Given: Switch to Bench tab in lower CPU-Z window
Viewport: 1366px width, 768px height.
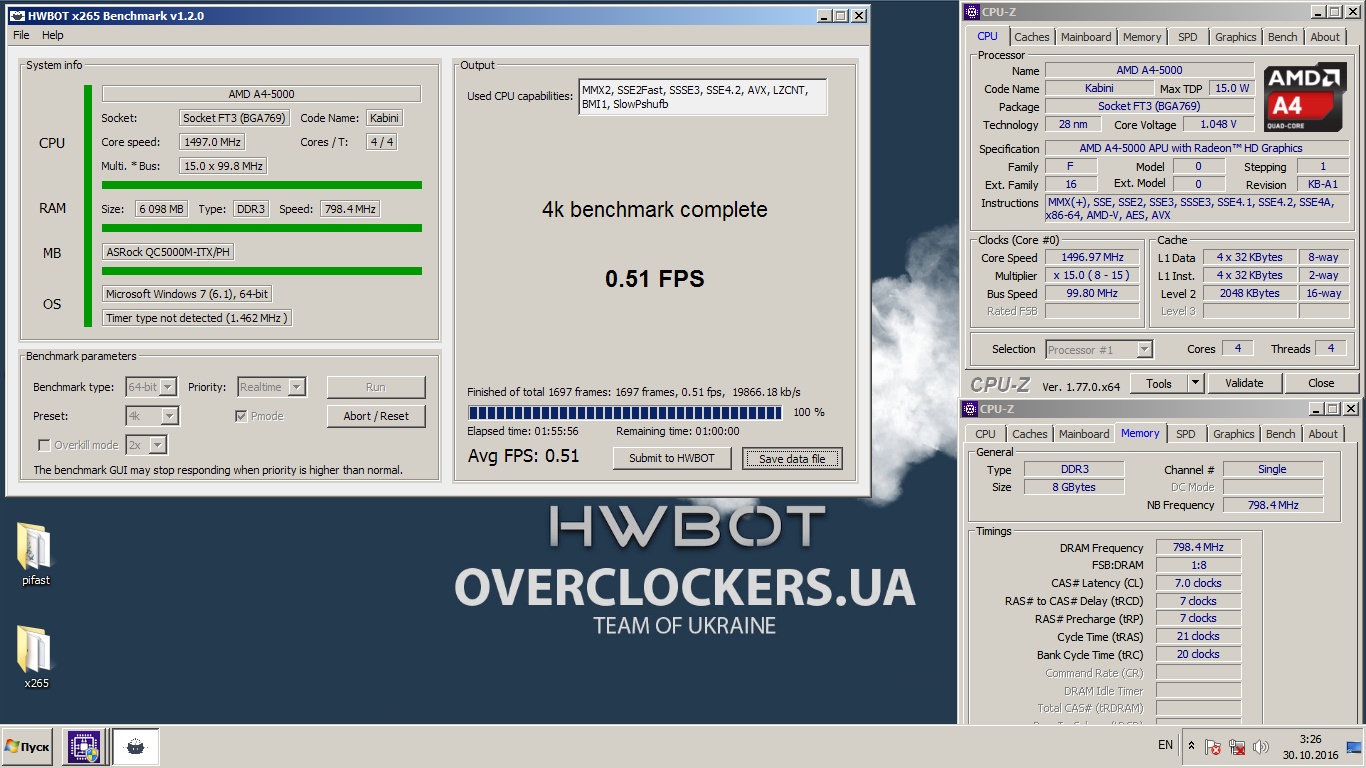Looking at the screenshot, I should [x=1281, y=434].
